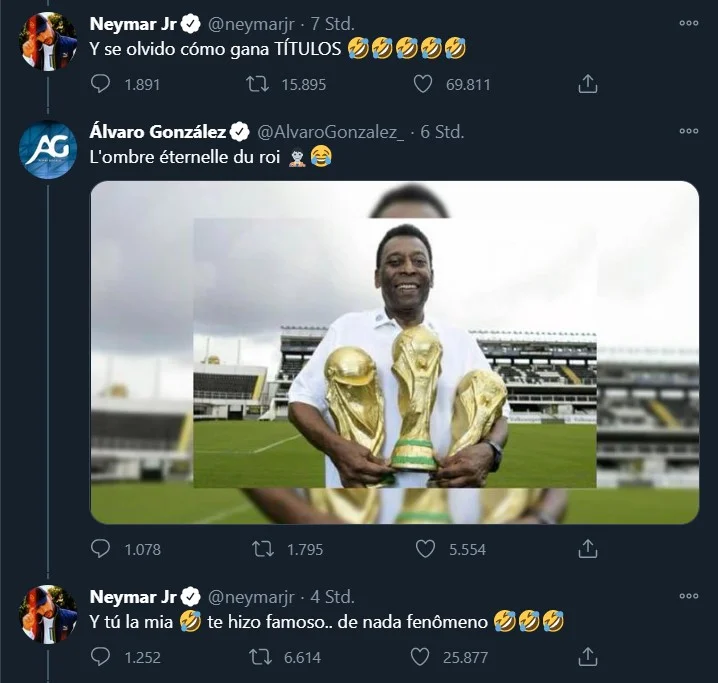
Task: Reply to Álvaro González's tweet
Action: coord(100,549)
